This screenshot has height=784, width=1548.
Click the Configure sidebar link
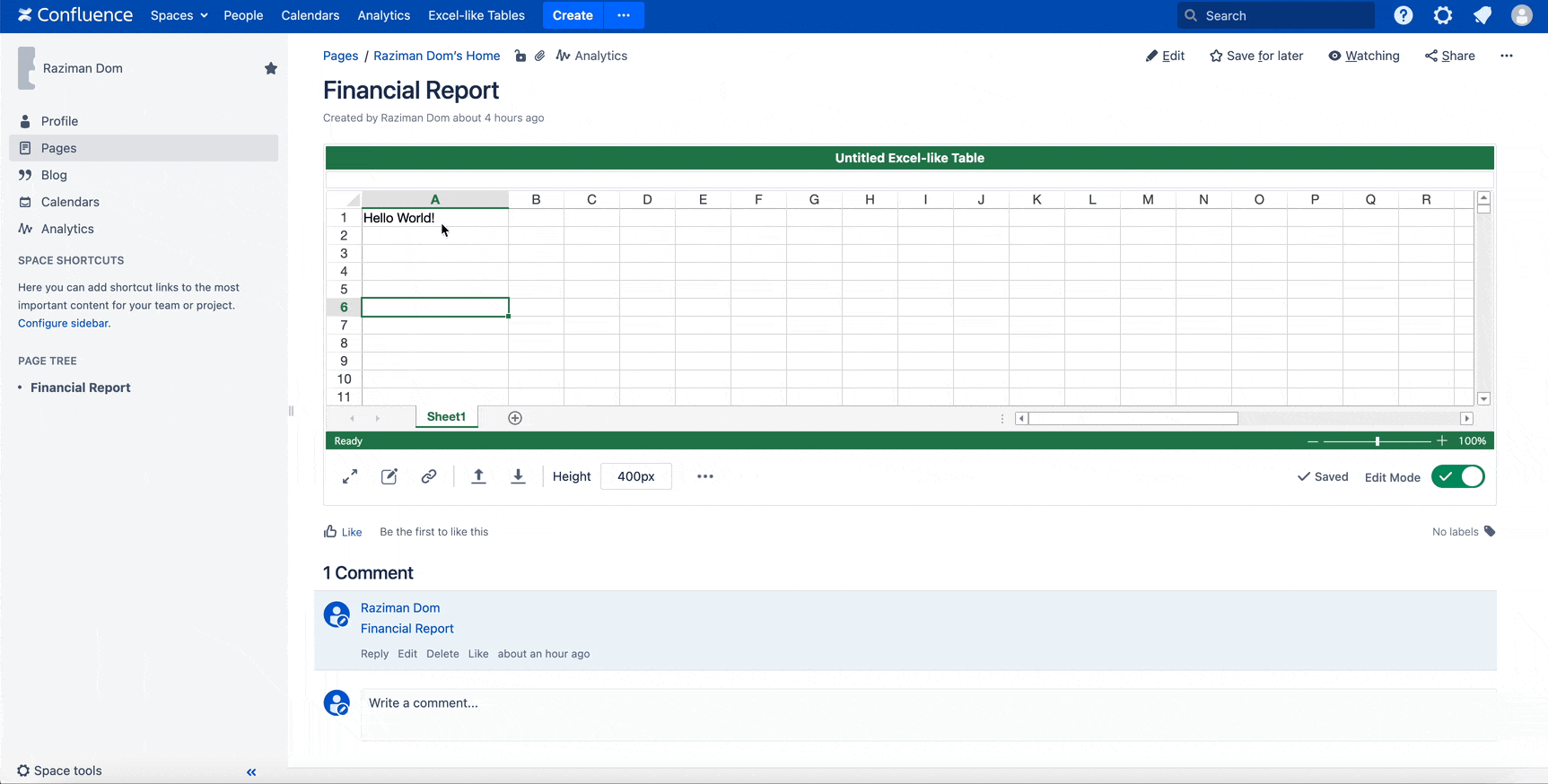[64, 323]
